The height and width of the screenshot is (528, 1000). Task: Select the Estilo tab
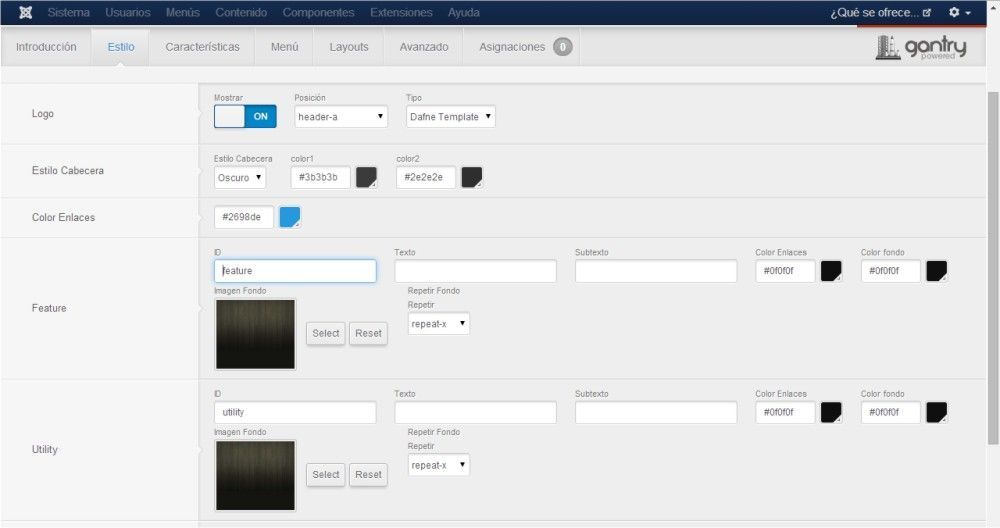[121, 47]
